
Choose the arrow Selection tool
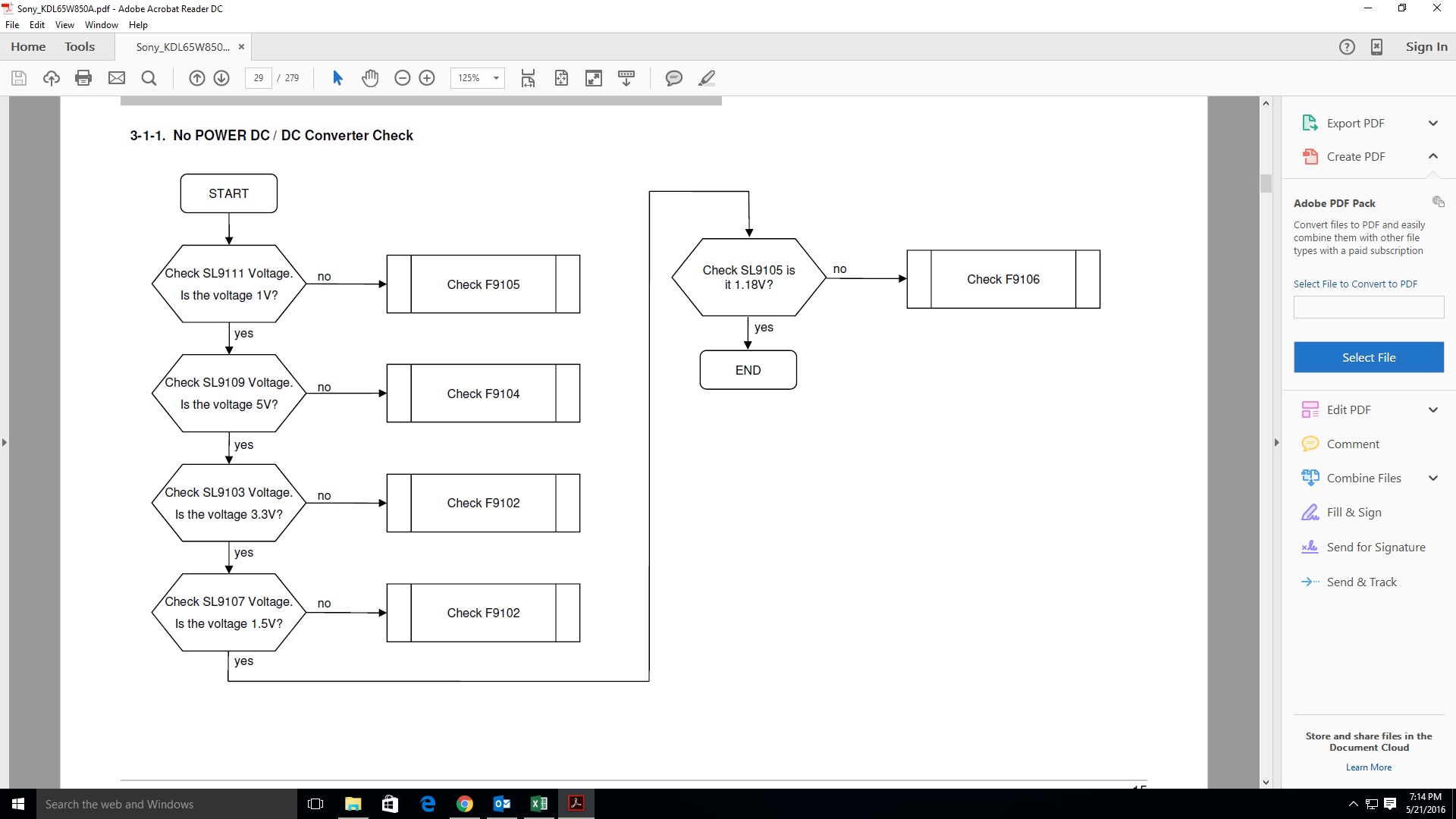coord(338,78)
